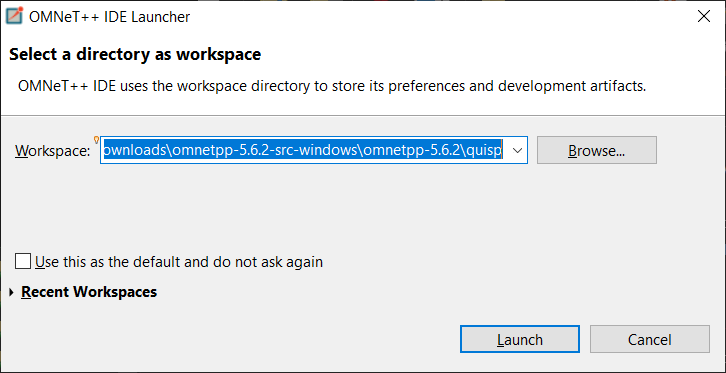Enable 'Use this as the default' checkbox
The height and width of the screenshot is (373, 726).
tap(22, 261)
